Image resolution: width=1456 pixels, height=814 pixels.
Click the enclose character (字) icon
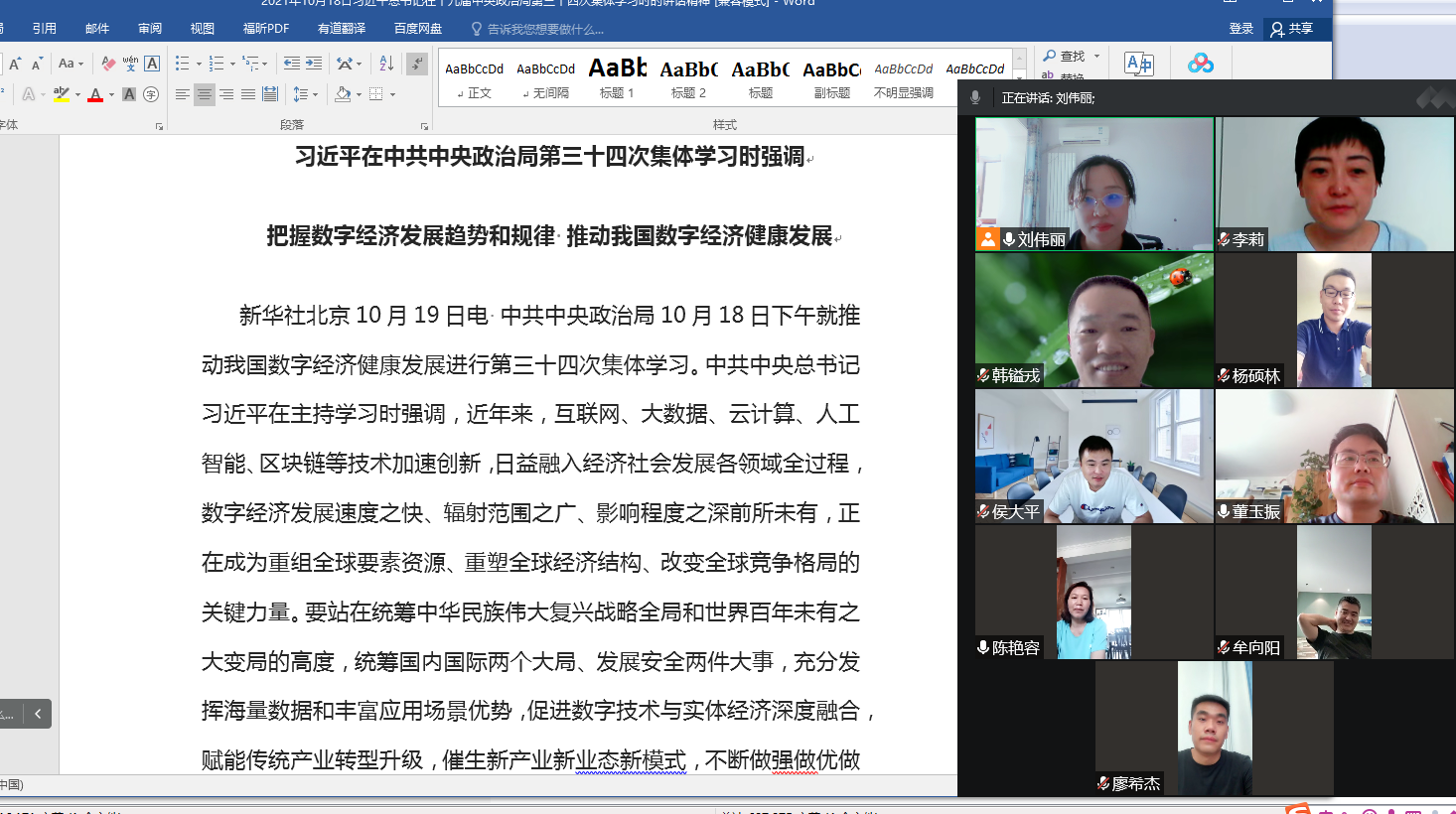[x=151, y=94]
